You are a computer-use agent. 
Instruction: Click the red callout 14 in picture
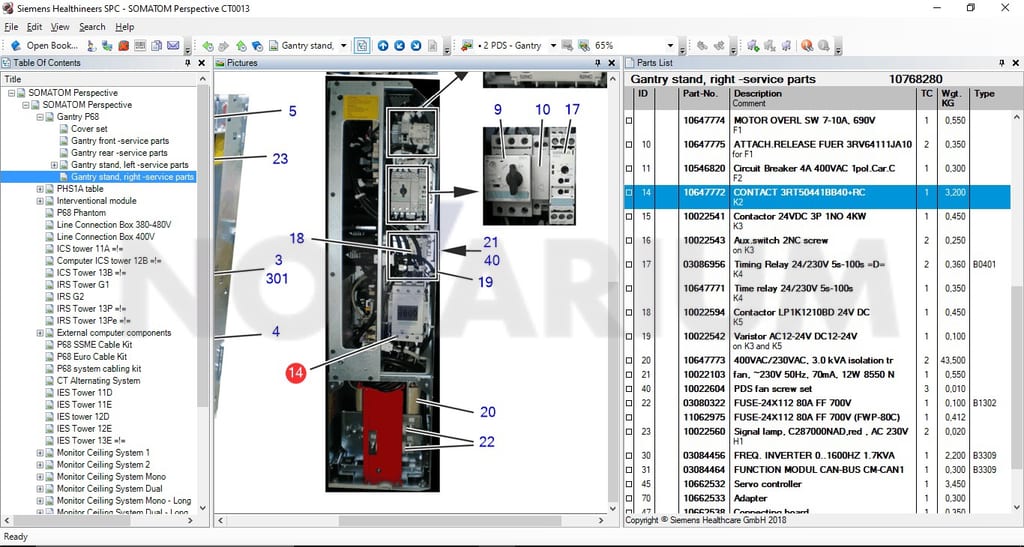296,373
